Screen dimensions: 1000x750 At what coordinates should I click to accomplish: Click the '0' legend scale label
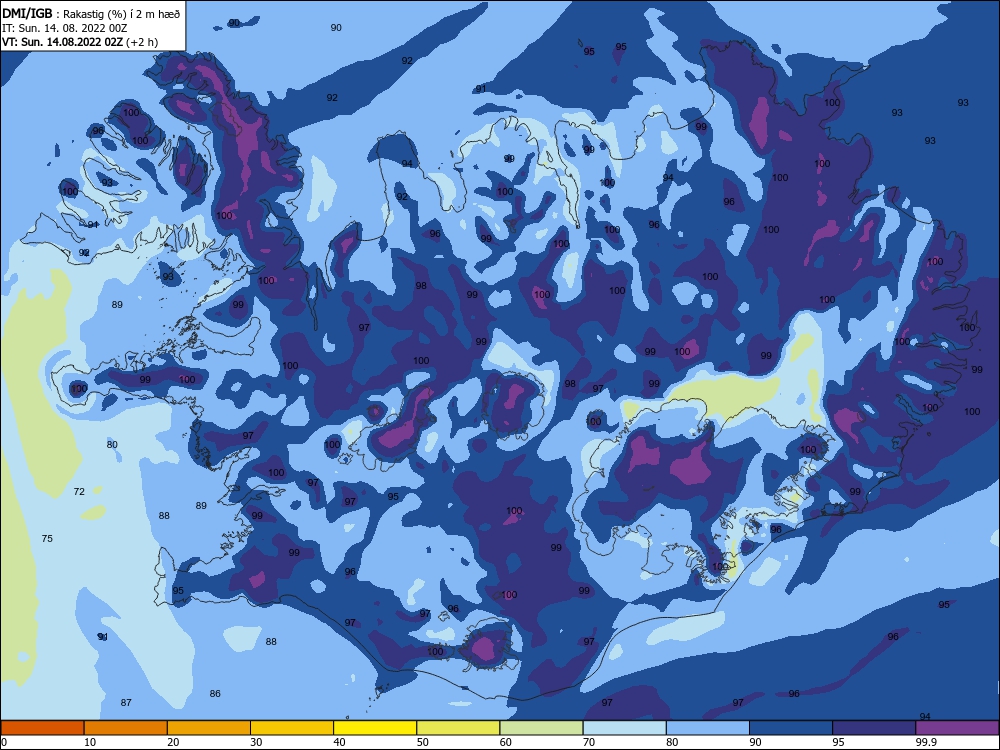[x=4, y=742]
